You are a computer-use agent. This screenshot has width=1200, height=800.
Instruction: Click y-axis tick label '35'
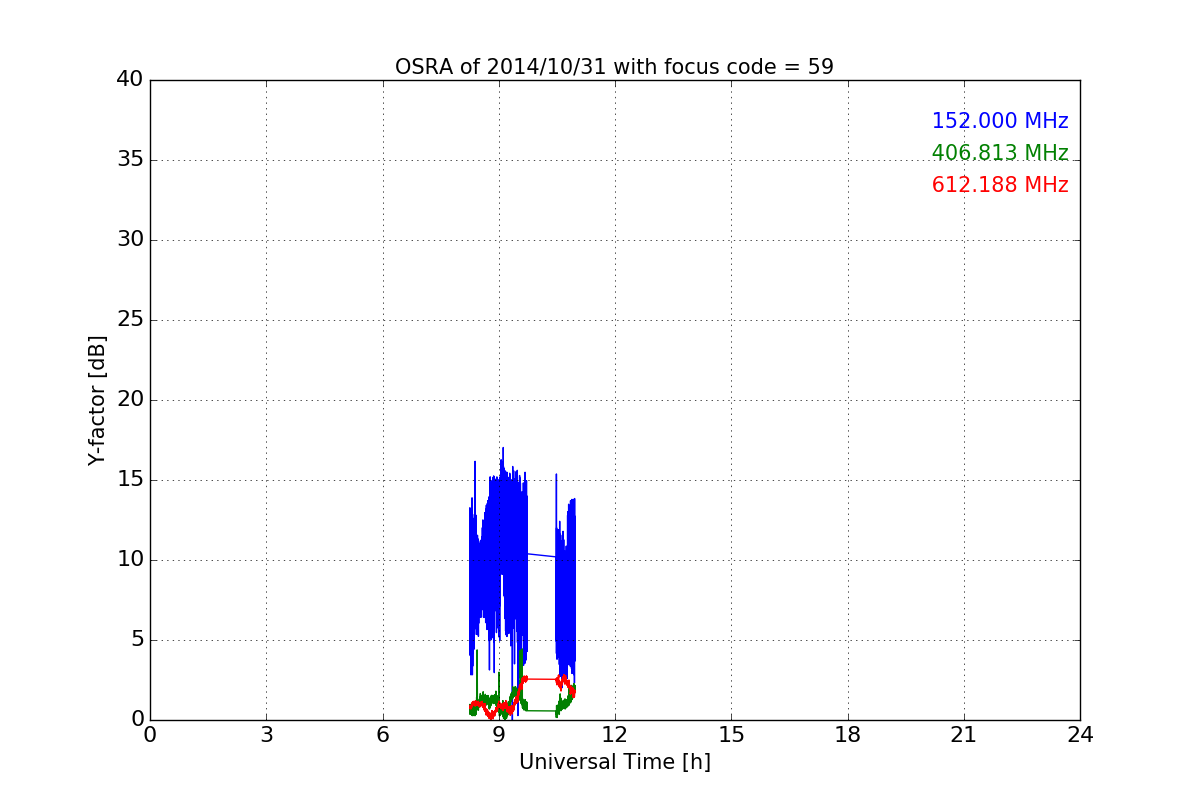click(x=129, y=160)
